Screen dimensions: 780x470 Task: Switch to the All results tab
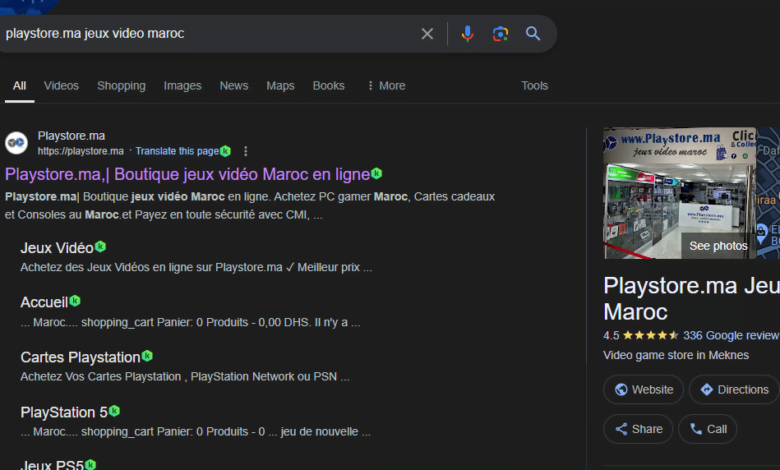(x=19, y=86)
